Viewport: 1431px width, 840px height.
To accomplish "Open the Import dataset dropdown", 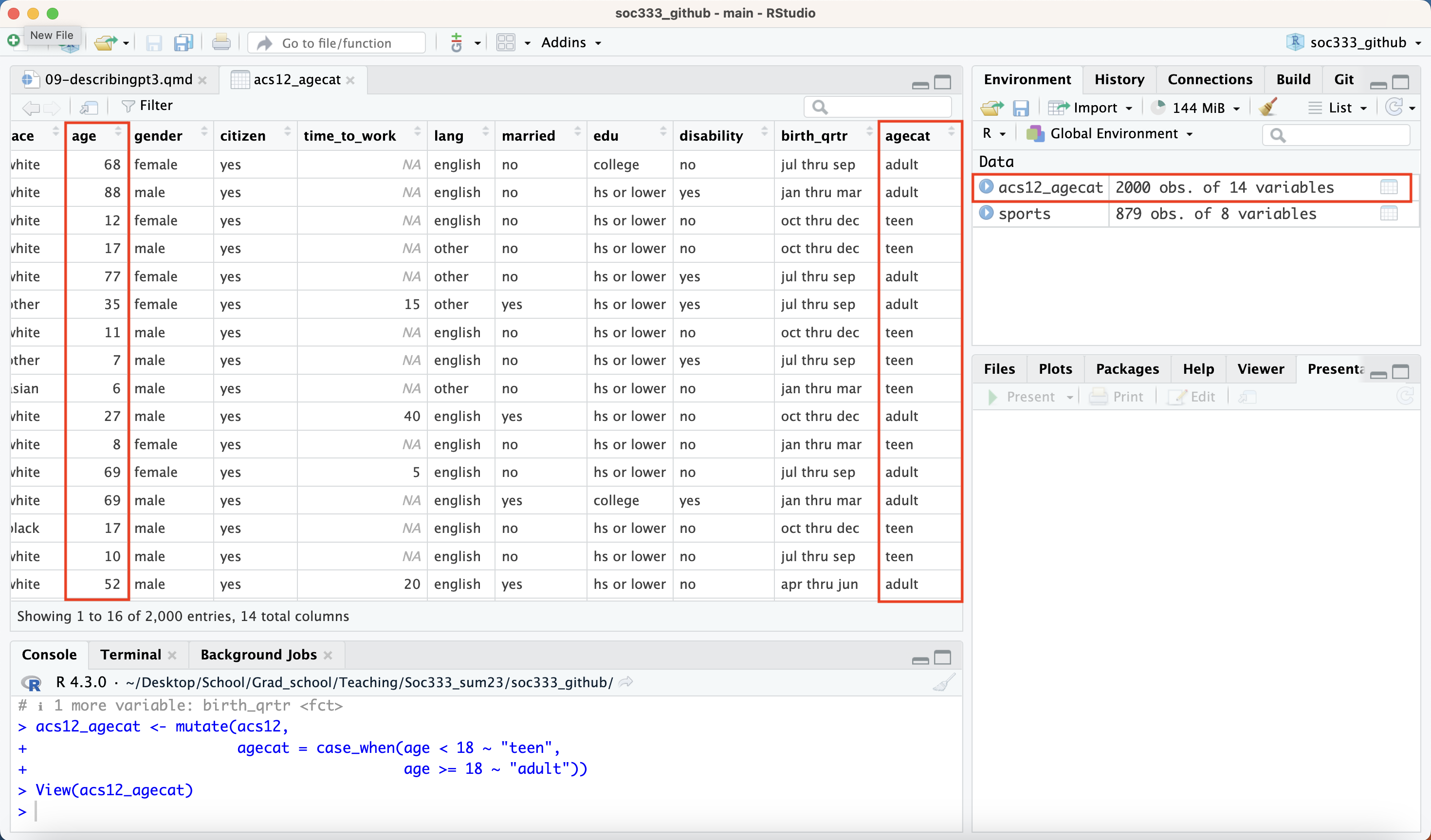I will [x=1090, y=108].
